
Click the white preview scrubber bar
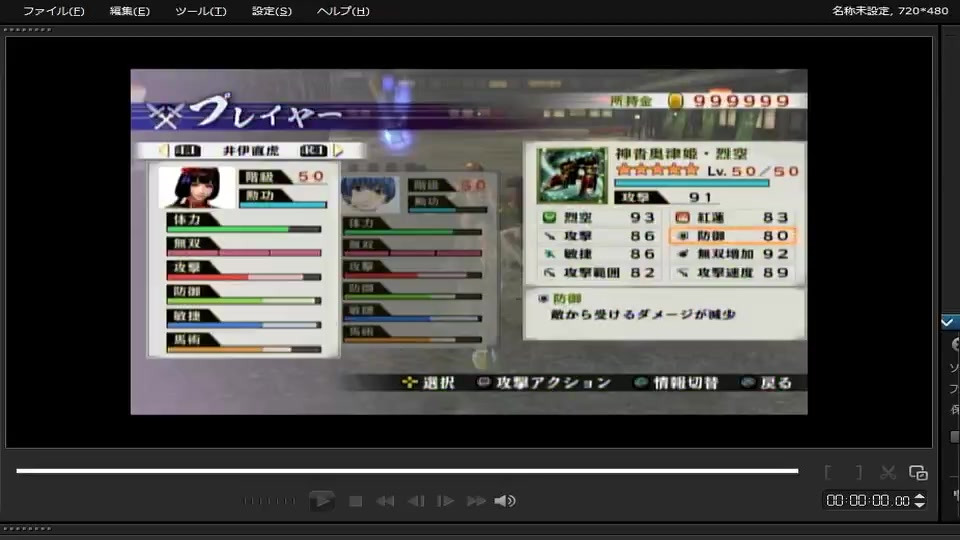[407, 471]
